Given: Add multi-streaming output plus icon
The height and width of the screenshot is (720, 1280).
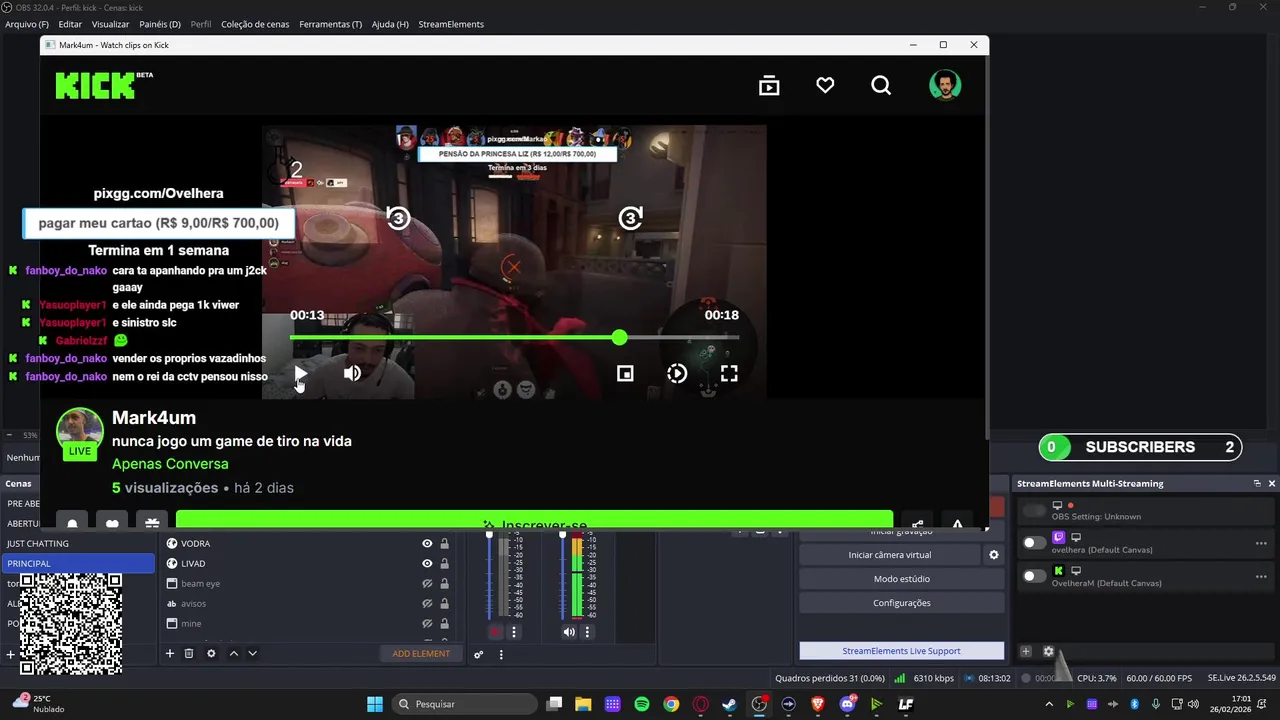Looking at the screenshot, I should coord(1026,651).
